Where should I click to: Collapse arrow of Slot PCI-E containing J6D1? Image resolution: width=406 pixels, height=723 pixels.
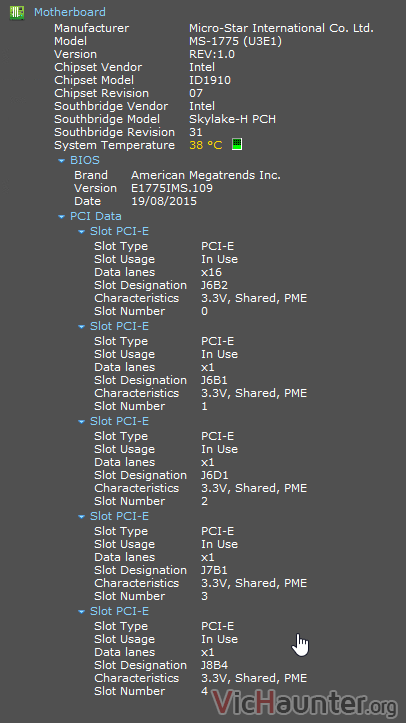[x=81, y=421]
